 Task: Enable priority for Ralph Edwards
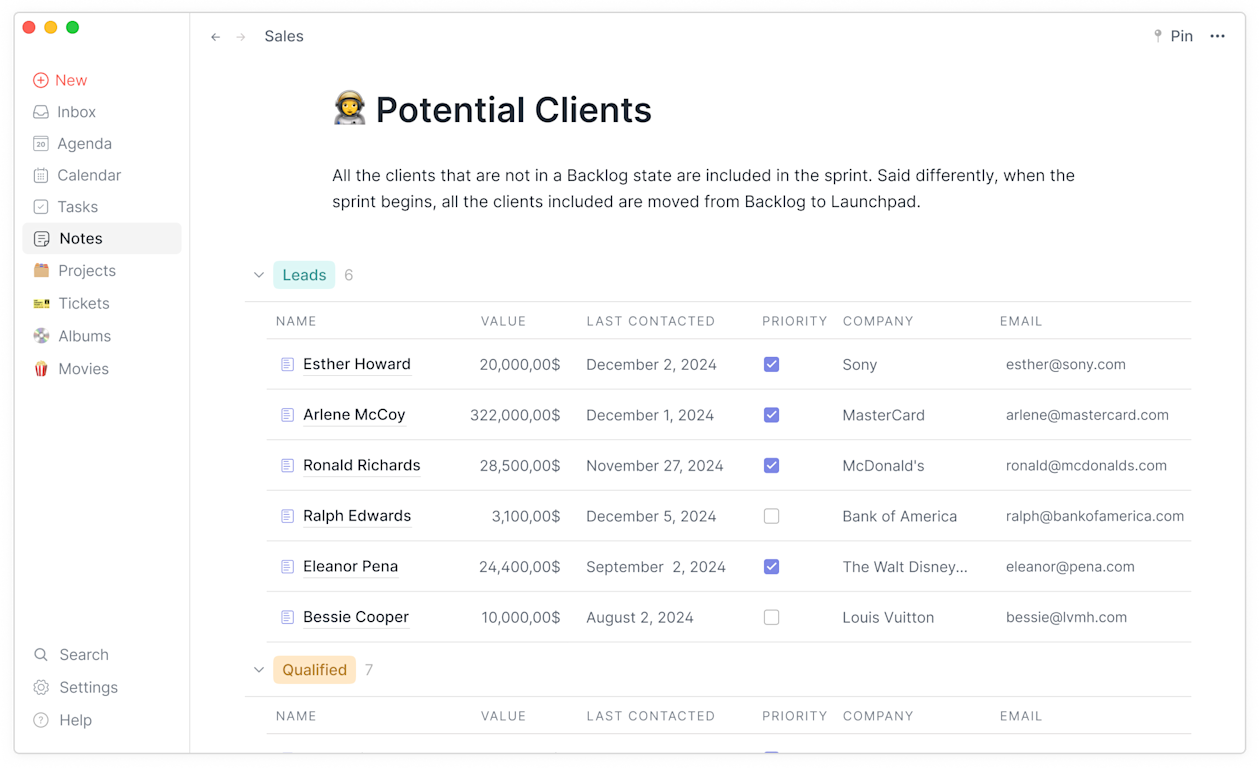(x=771, y=516)
